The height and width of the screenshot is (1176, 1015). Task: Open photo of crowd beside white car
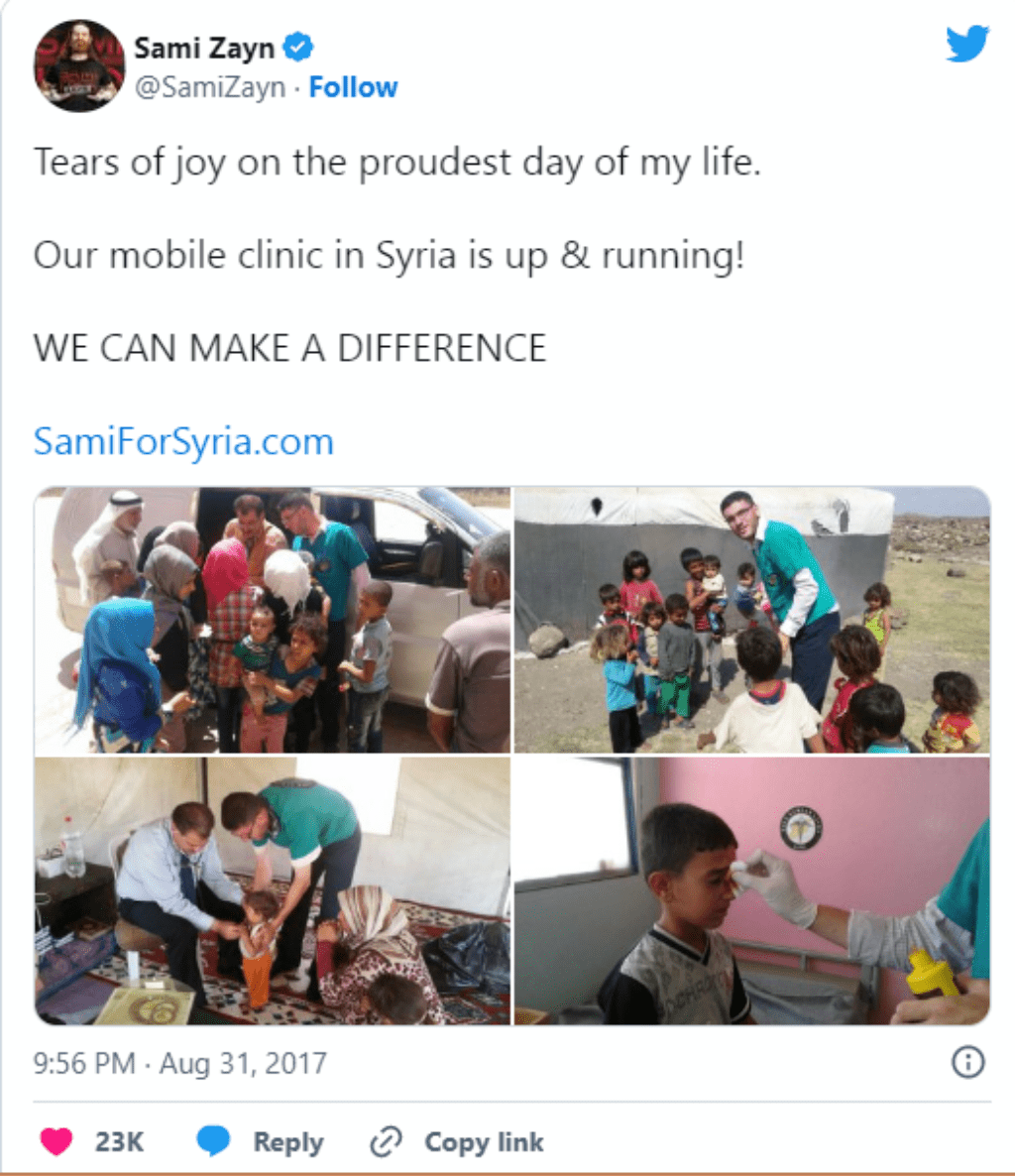(273, 620)
